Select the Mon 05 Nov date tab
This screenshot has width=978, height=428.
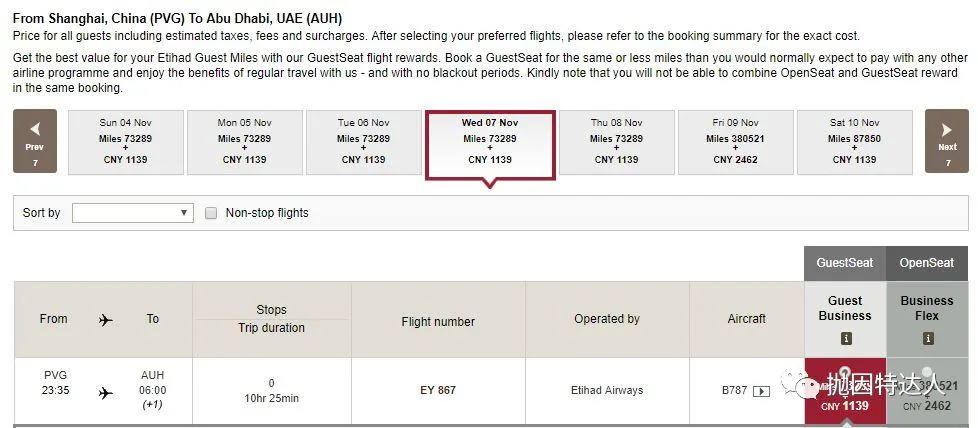tap(244, 142)
